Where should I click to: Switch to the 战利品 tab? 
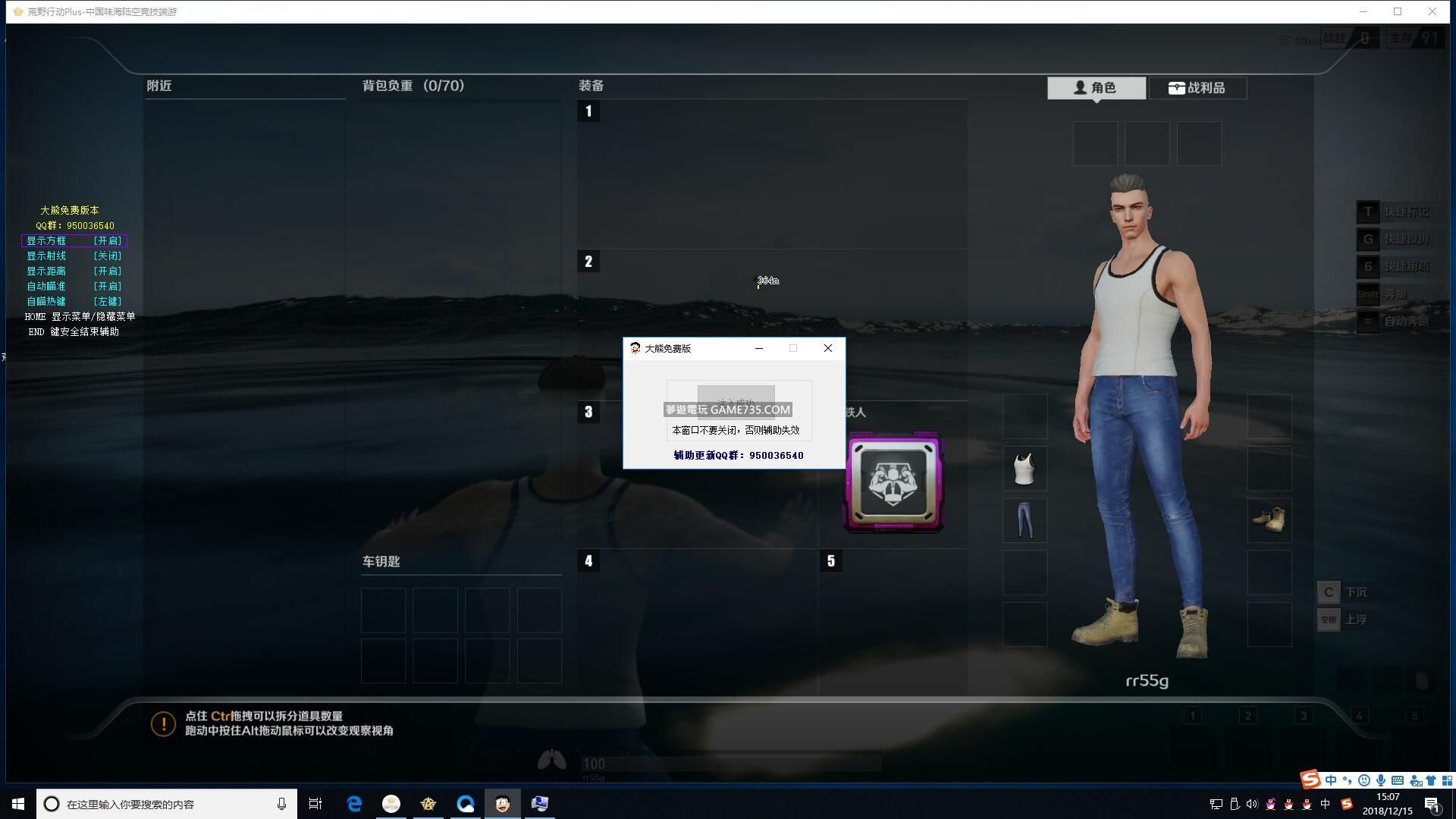point(1197,88)
